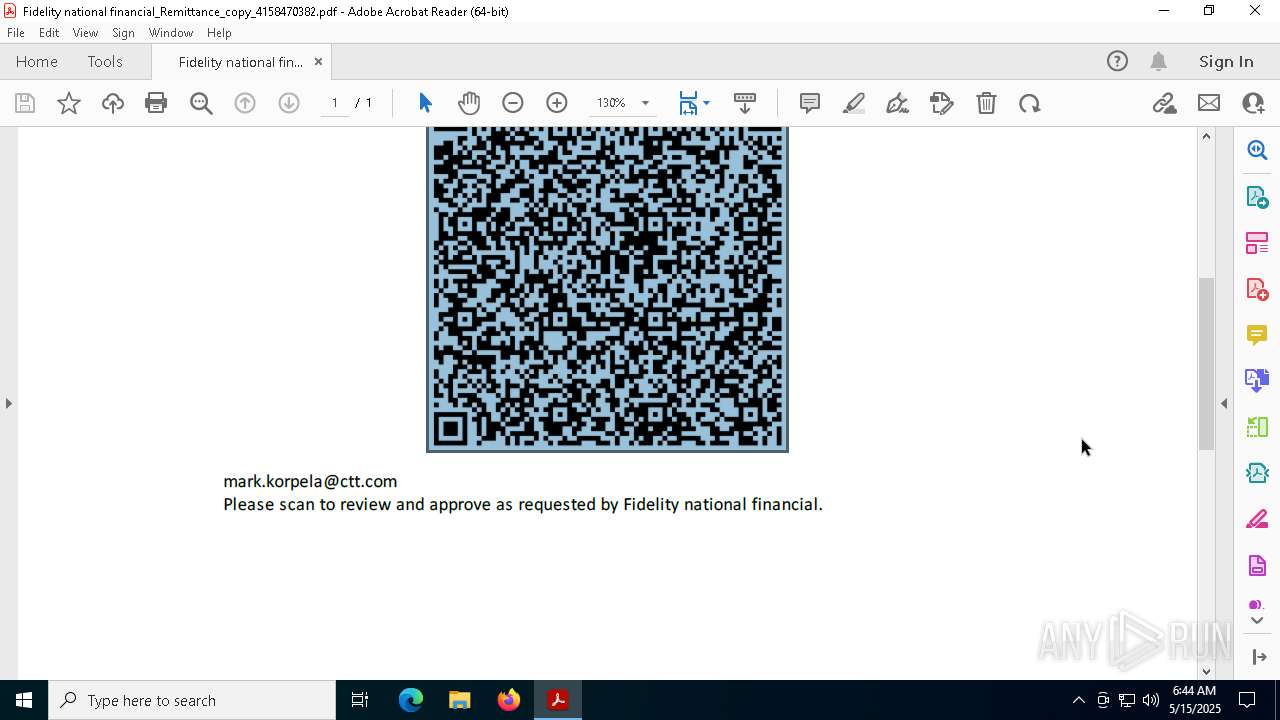1280x720 pixels.
Task: Show more tools chevron in right pane
Action: tap(1257, 621)
